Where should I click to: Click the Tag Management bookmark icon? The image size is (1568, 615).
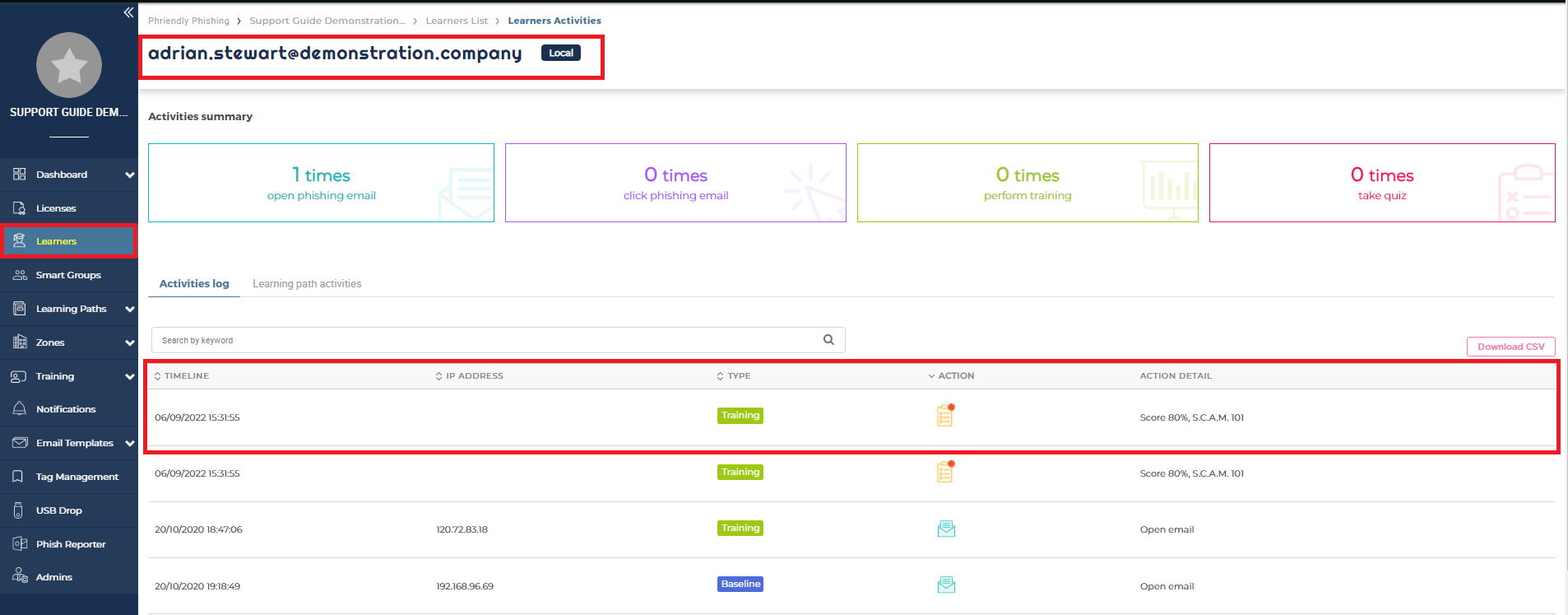click(19, 477)
